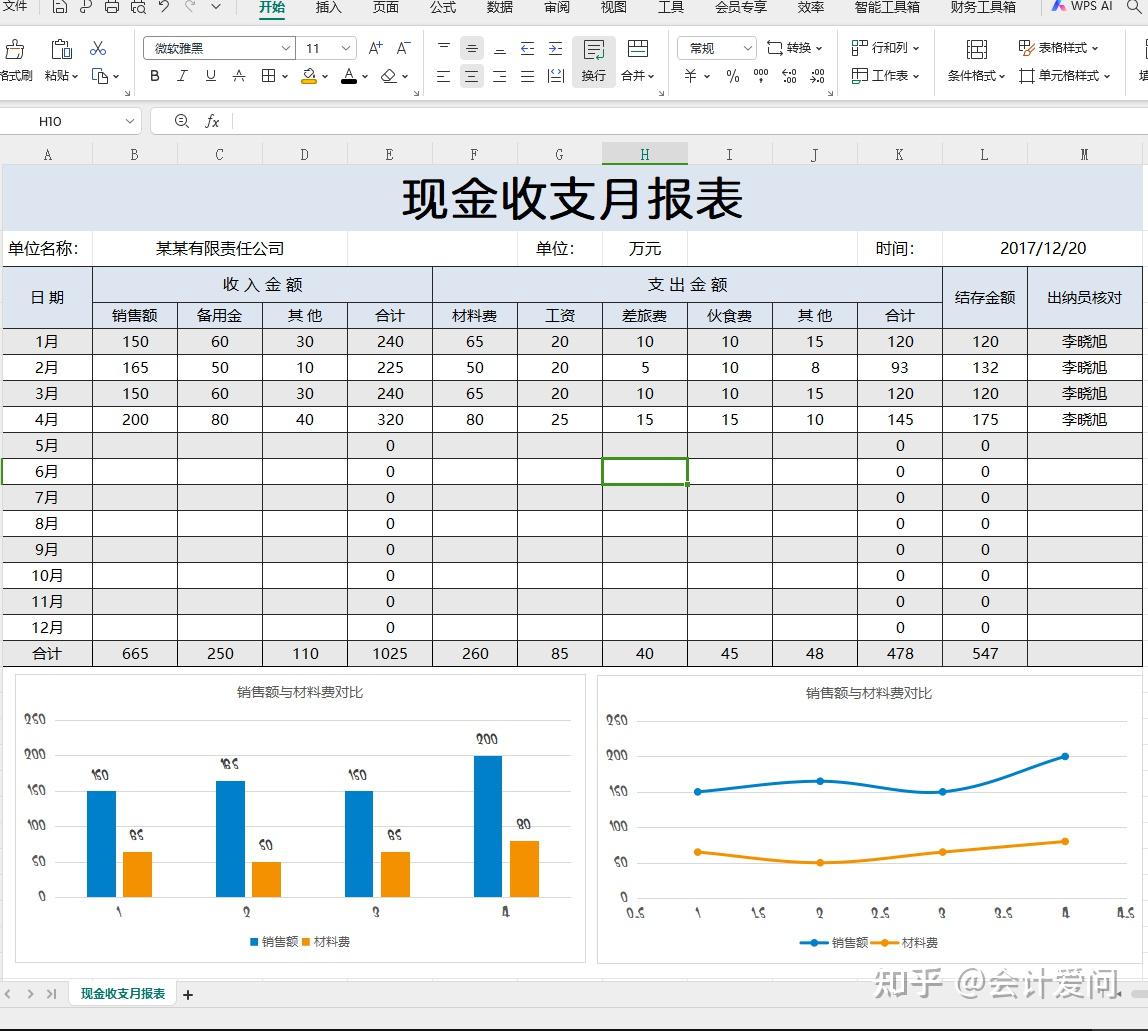Open the 文件 menu
Viewport: 1148px width, 1031px height.
click(15, 7)
